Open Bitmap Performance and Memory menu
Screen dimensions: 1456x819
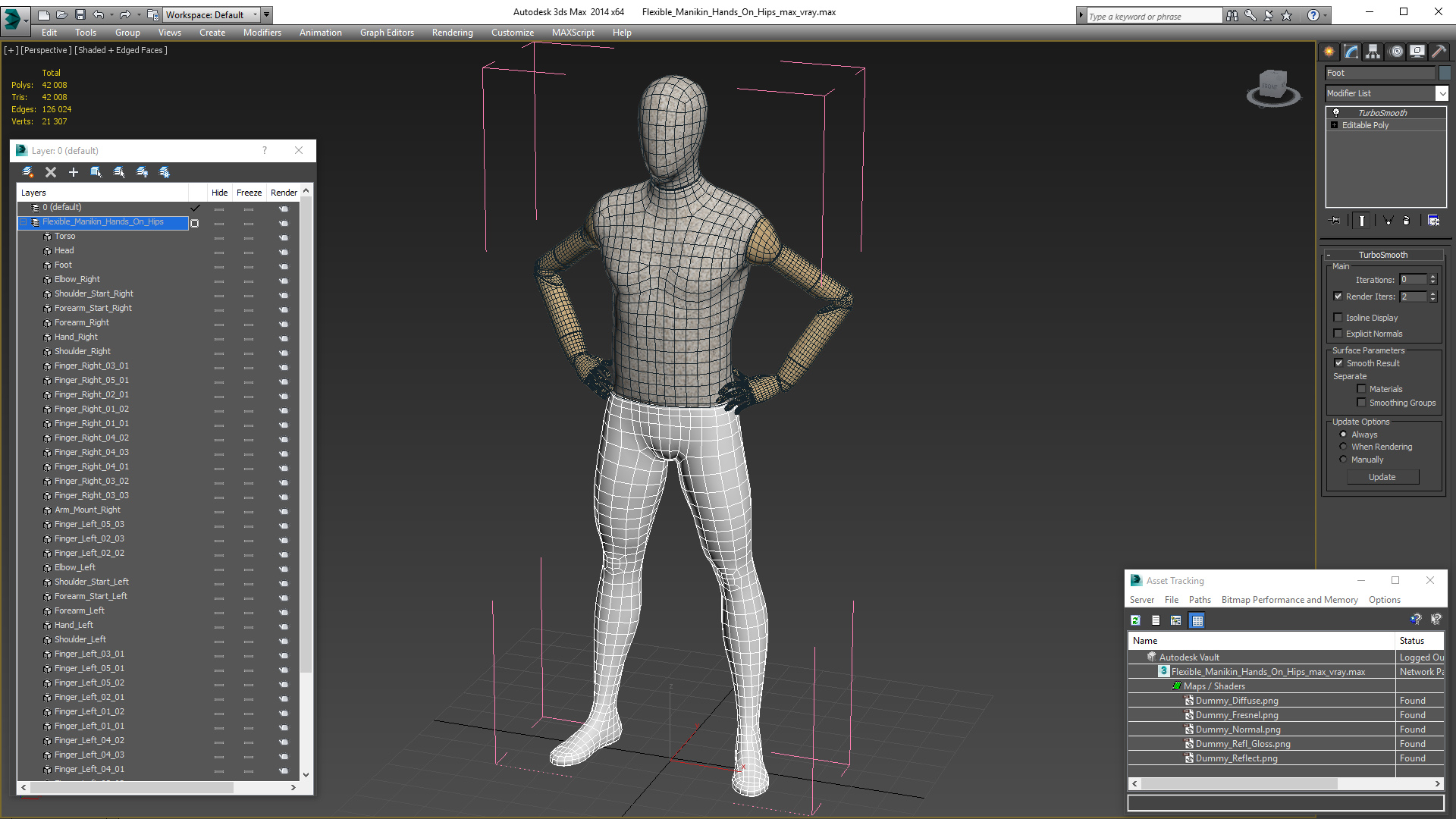(x=1289, y=600)
